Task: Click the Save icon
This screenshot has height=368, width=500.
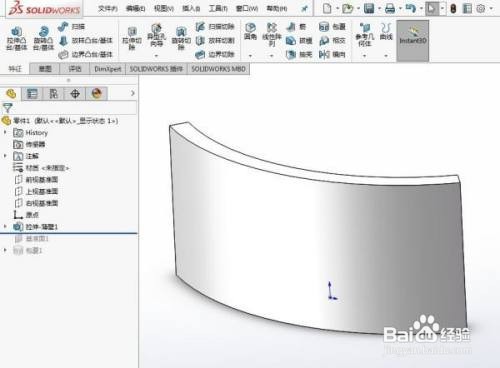Action: (369, 8)
